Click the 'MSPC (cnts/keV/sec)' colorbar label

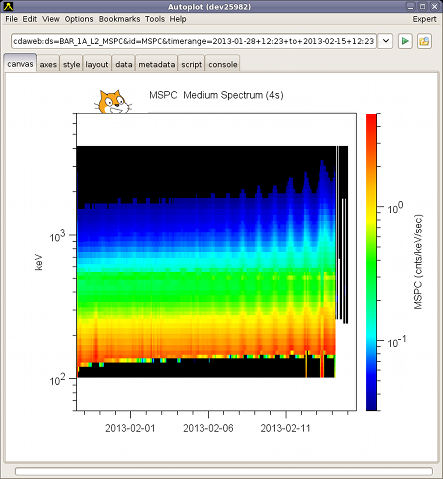(x=418, y=262)
